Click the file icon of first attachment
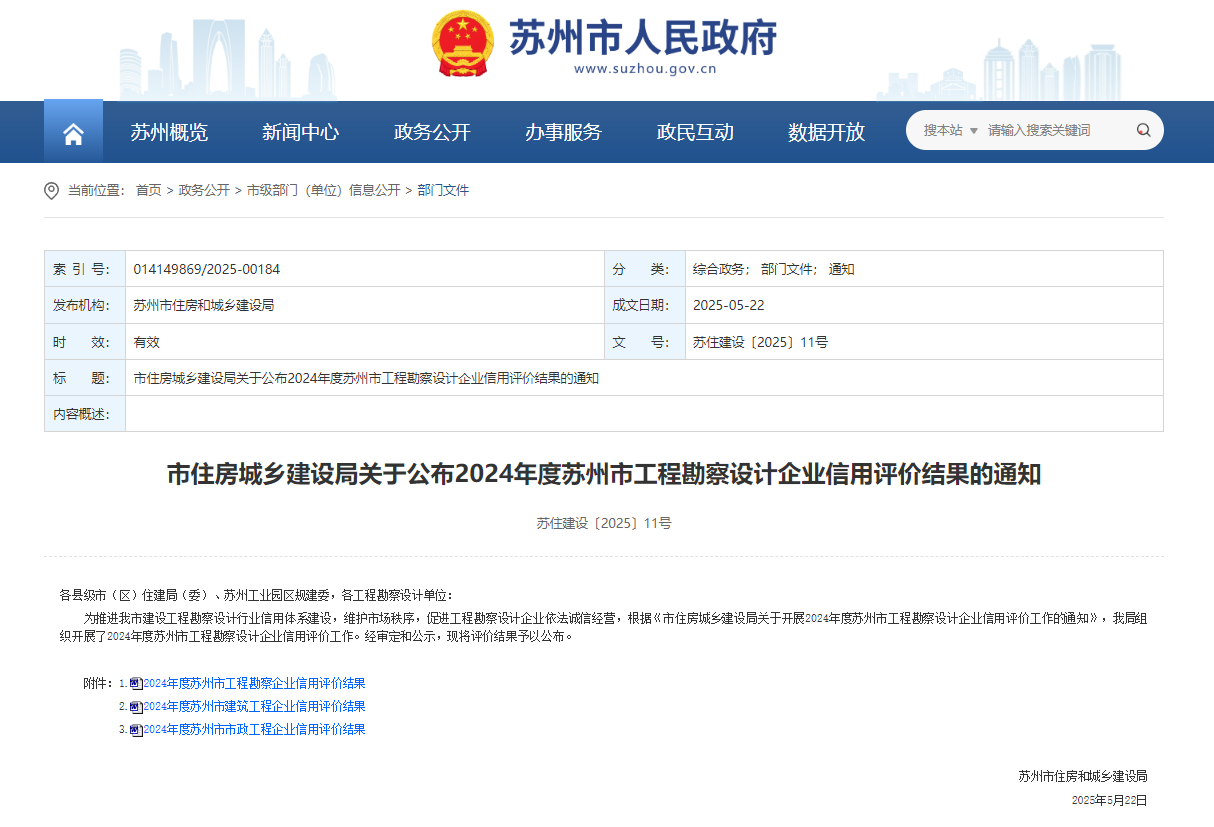The image size is (1214, 827). [136, 684]
